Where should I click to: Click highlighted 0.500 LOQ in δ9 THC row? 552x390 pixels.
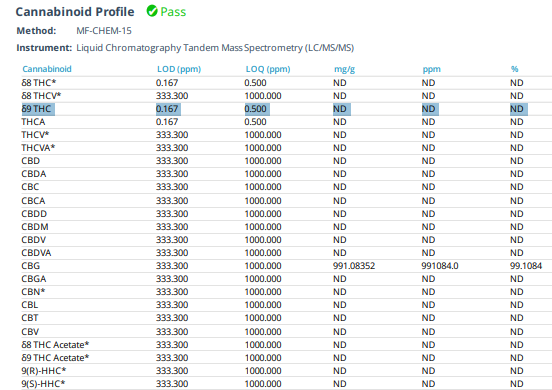click(x=257, y=109)
